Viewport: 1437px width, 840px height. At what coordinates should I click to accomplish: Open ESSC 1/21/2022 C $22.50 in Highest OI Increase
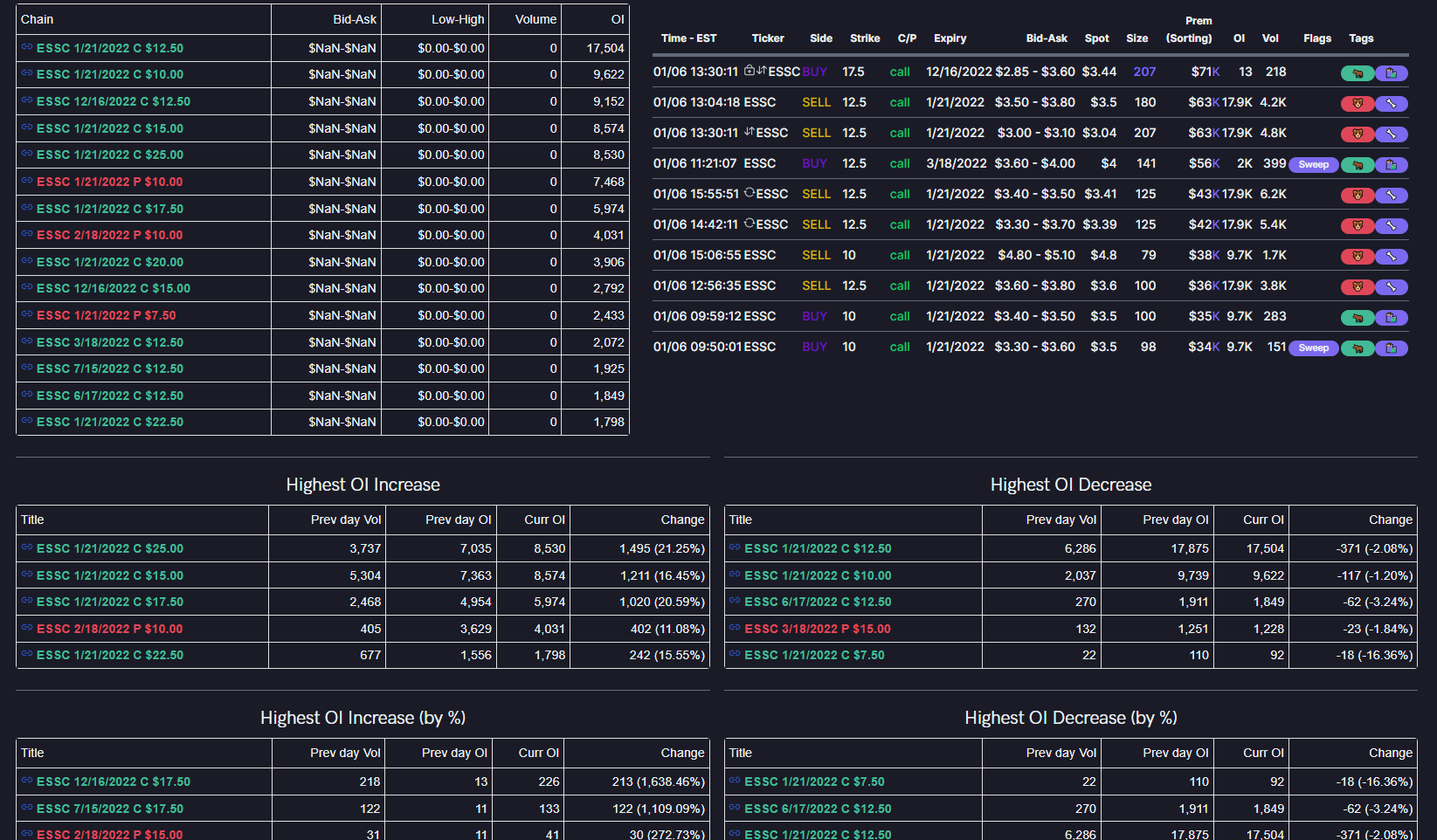[110, 655]
